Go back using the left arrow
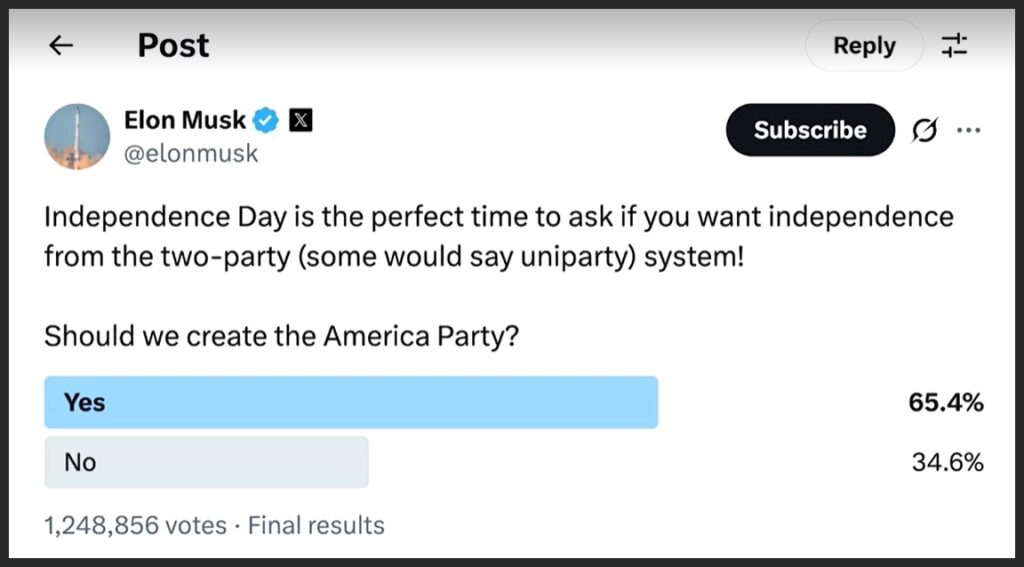Viewport: 1024px width, 567px height. click(x=61, y=45)
